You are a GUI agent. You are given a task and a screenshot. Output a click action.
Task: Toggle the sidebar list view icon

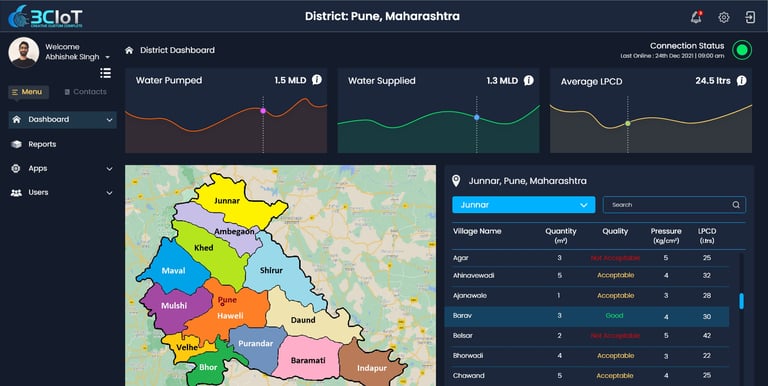click(x=105, y=73)
